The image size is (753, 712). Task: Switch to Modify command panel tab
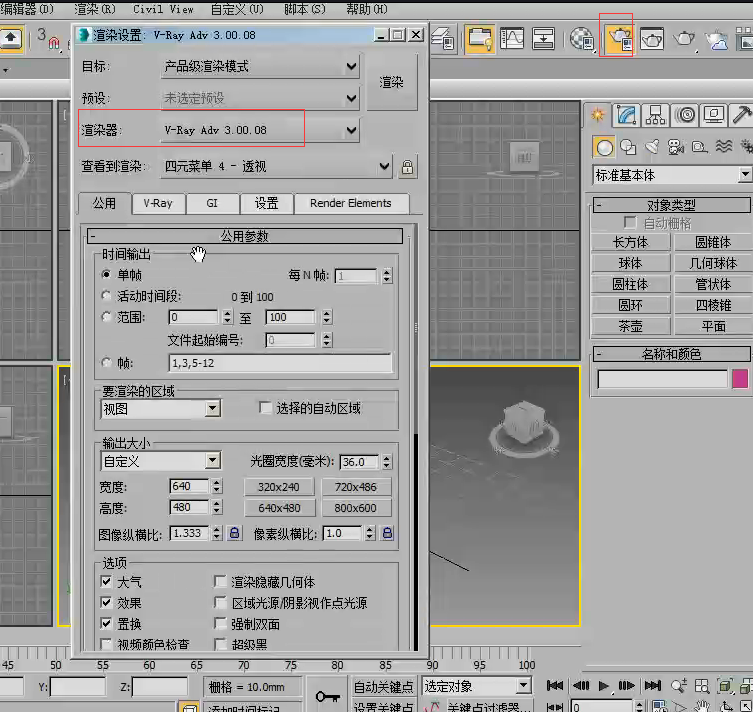[626, 115]
